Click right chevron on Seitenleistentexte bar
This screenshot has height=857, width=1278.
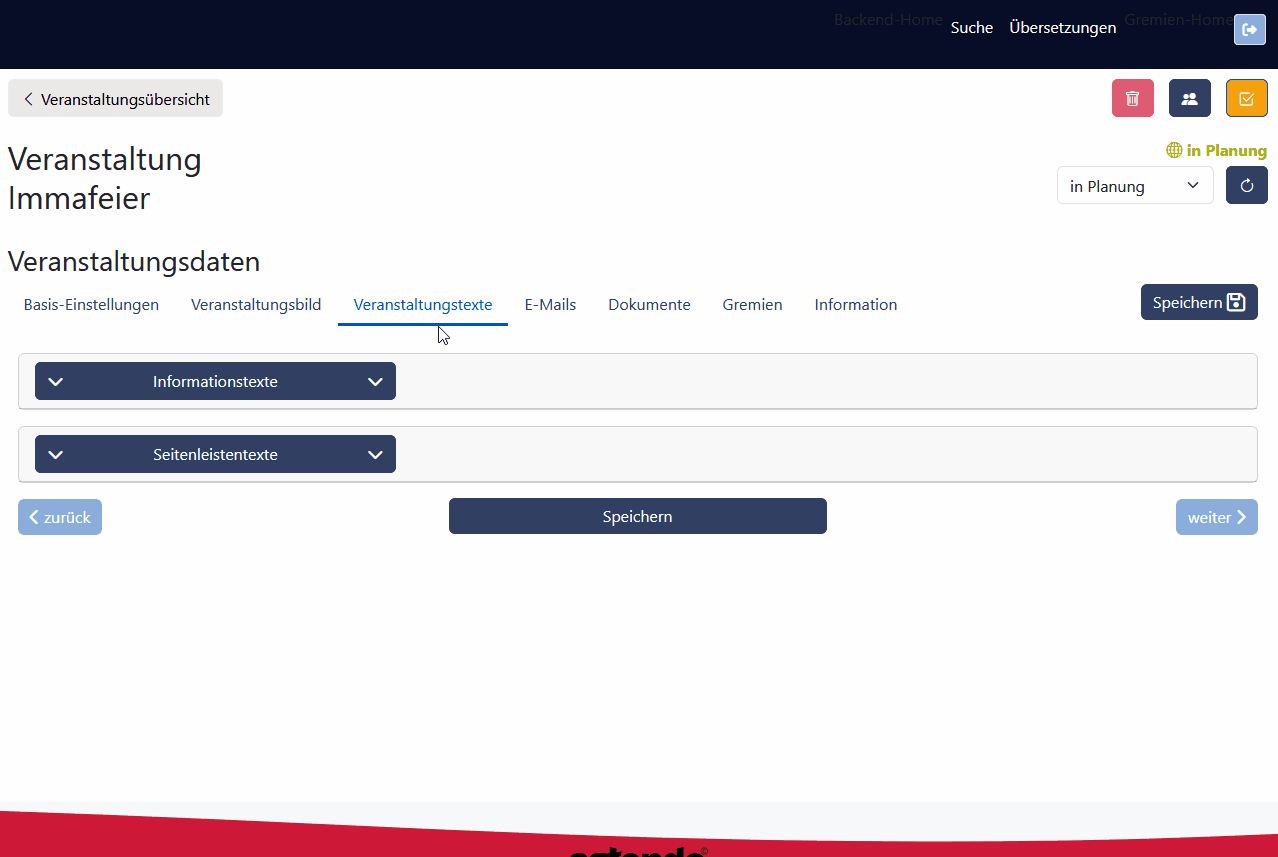pyautogui.click(x=375, y=454)
